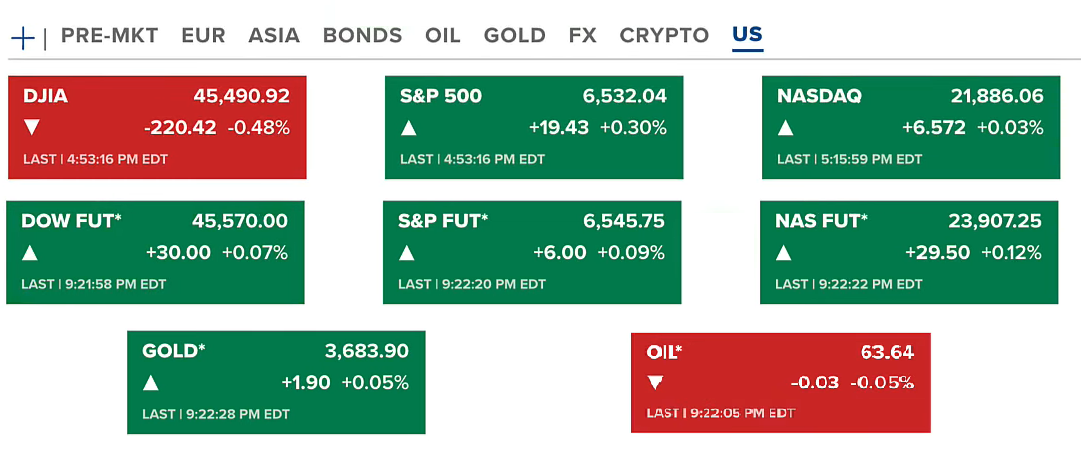Click the up arrow in S&P FUT tile

[408, 253]
